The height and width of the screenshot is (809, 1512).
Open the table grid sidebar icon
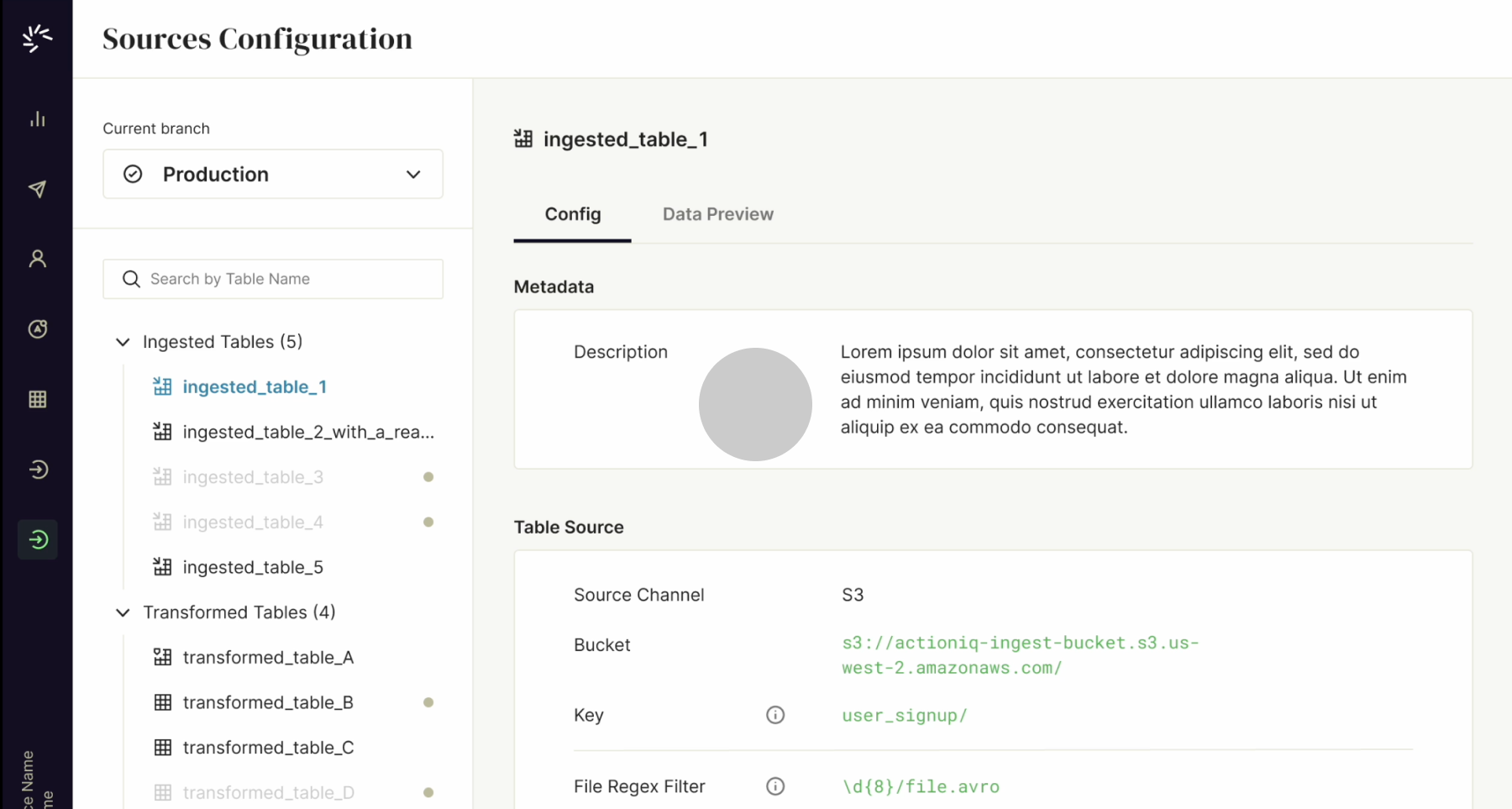point(37,399)
